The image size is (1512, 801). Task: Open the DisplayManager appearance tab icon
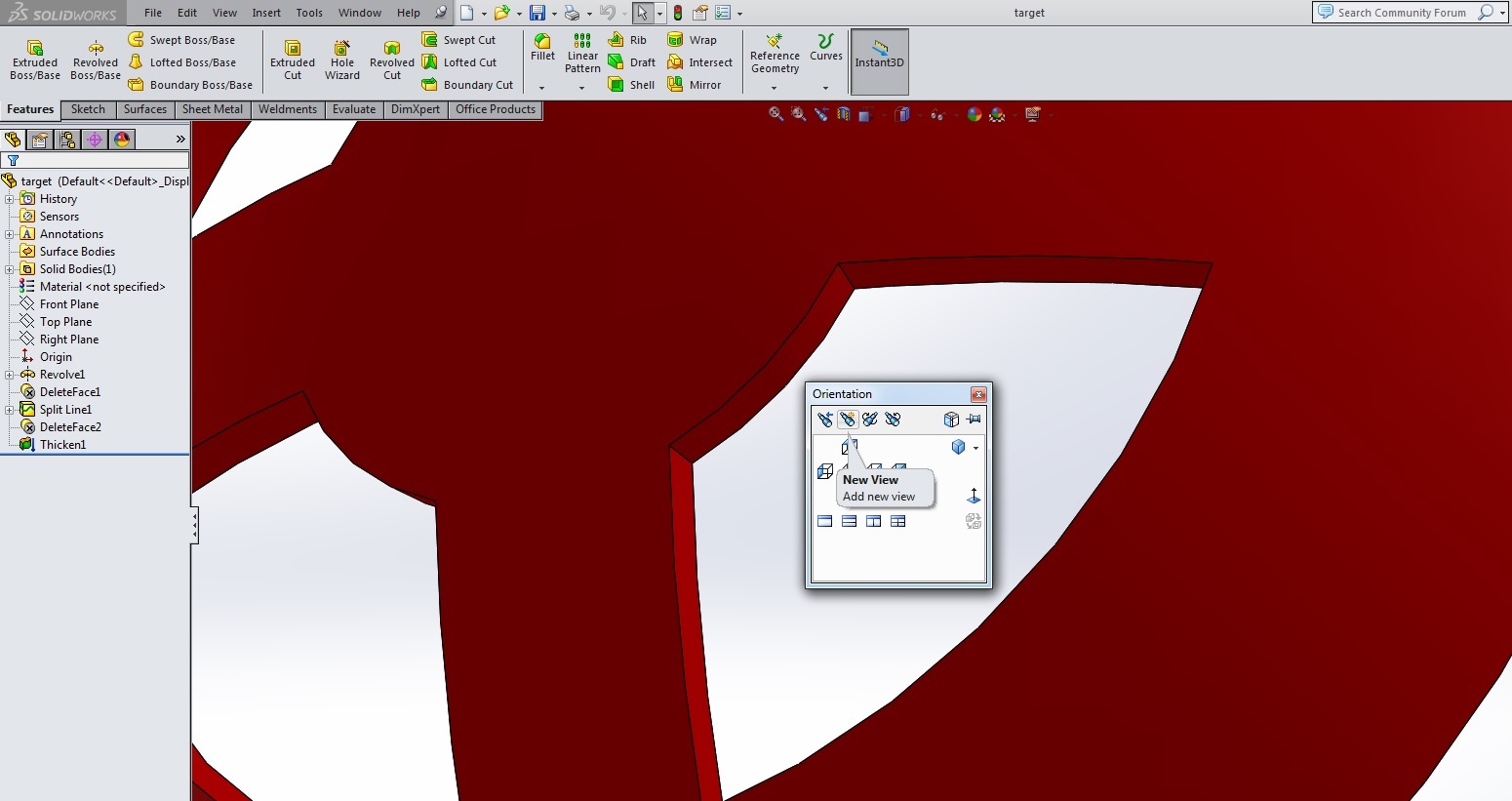point(122,140)
